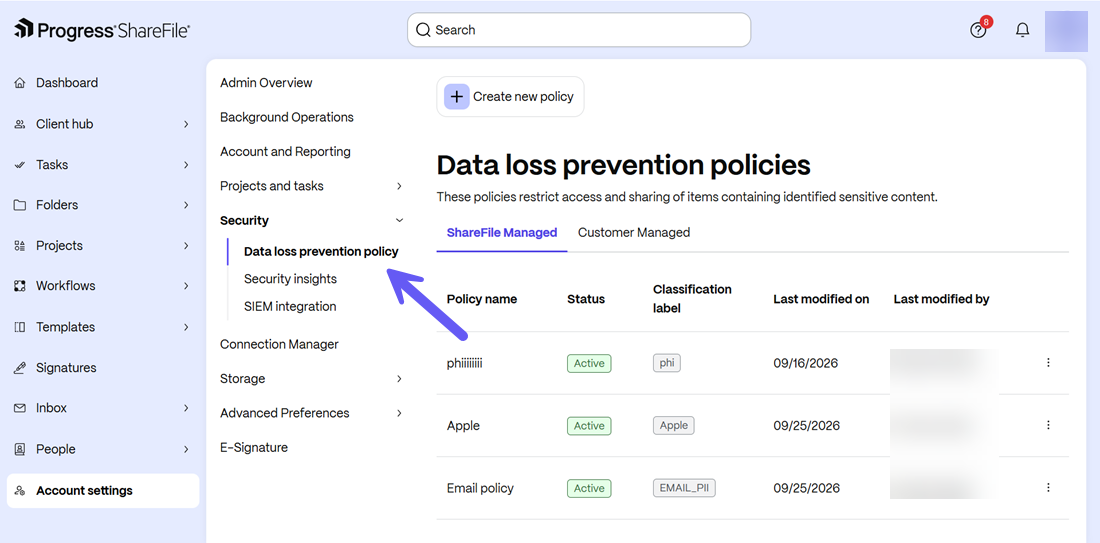Click the Progress ShareFile logo
Viewport: 1100px width, 543px height.
tap(102, 30)
